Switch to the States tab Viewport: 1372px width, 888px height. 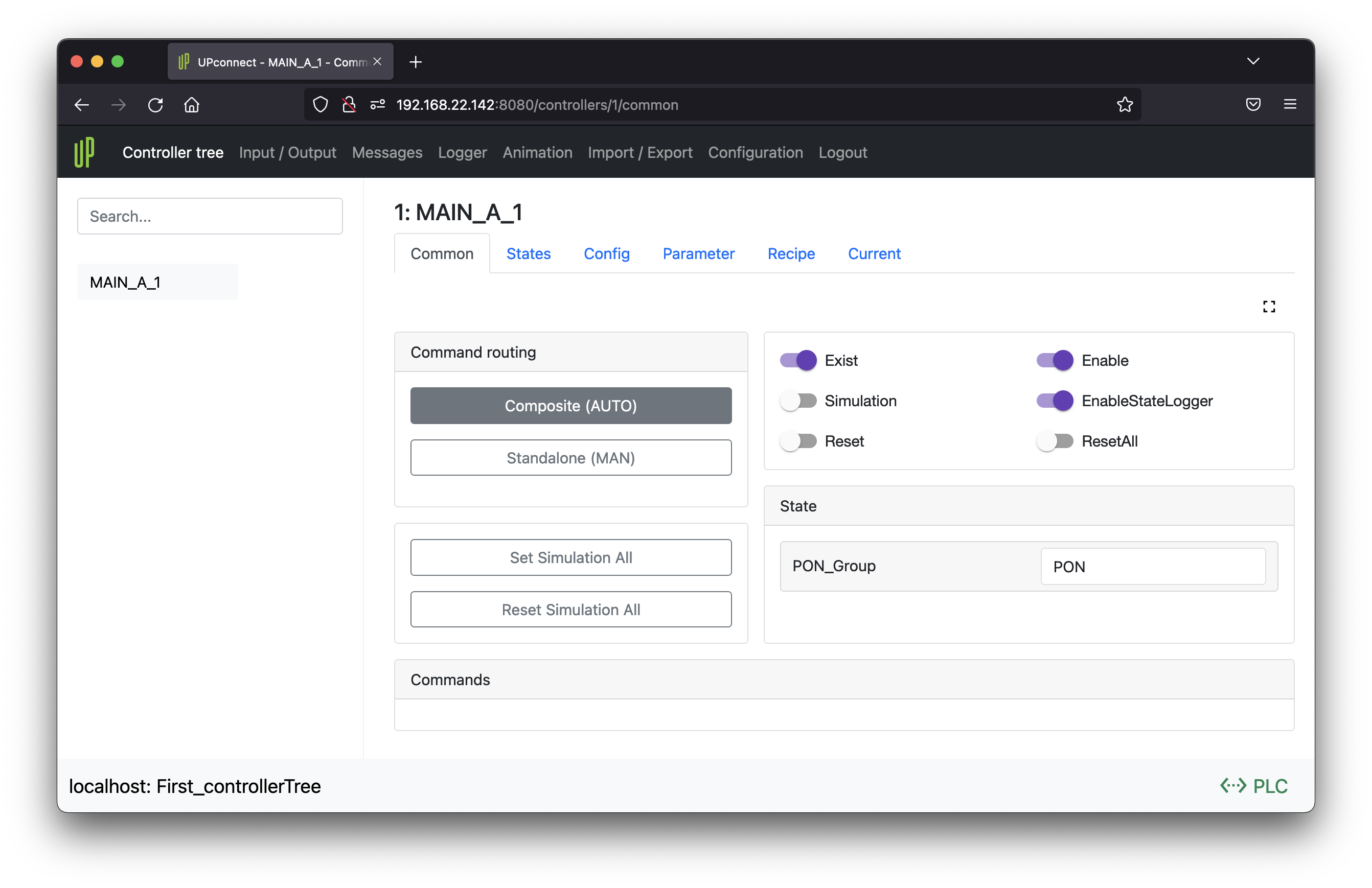(x=528, y=253)
